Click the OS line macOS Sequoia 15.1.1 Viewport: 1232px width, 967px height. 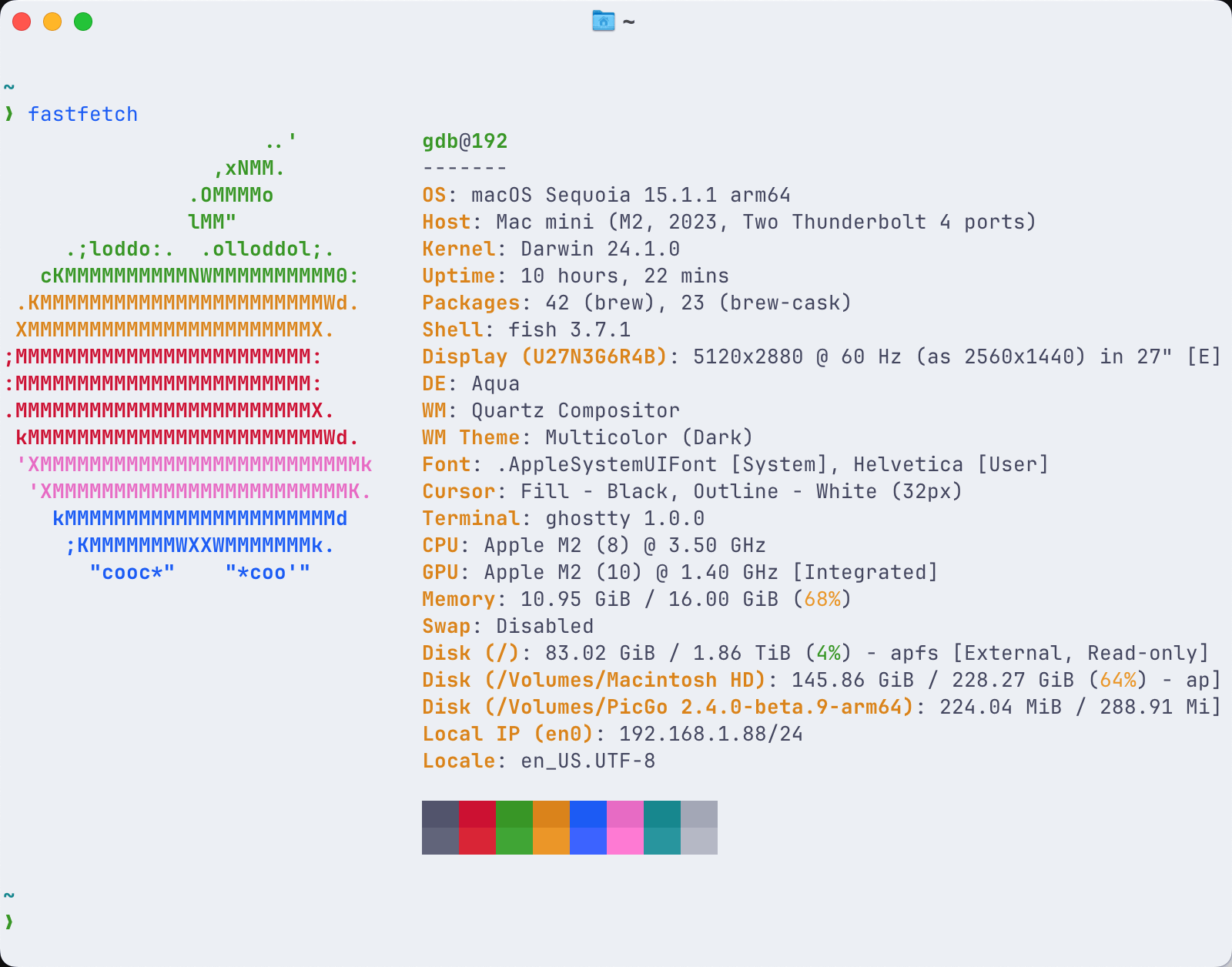point(607,195)
